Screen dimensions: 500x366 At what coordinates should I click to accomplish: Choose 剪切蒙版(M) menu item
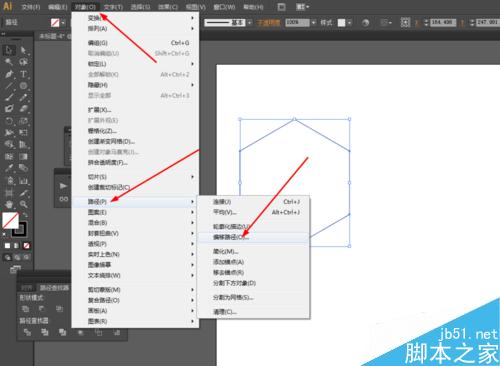coord(135,290)
